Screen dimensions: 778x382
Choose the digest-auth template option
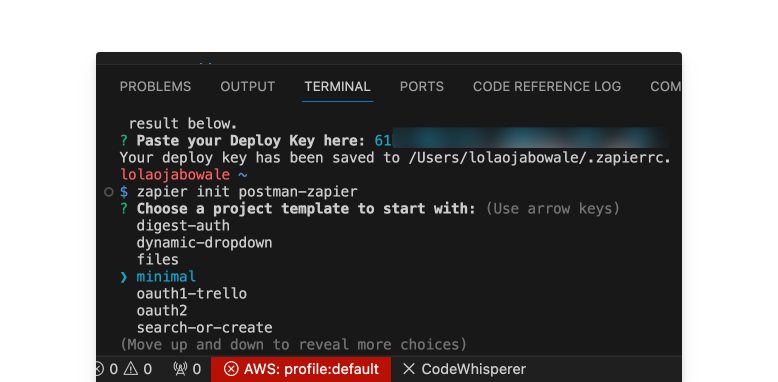click(x=183, y=226)
